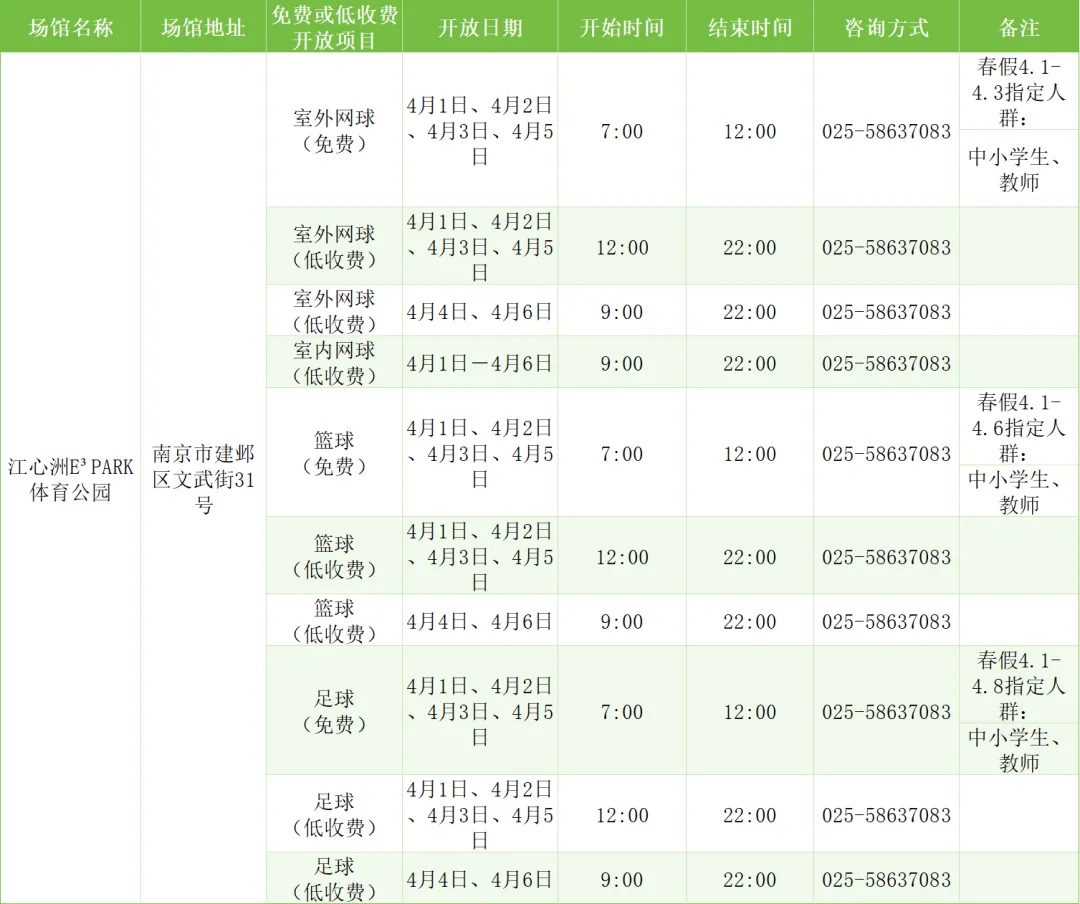Screen dimensions: 1080x904
Task: Click the 室外网球（免费） project cell
Action: tap(334, 131)
